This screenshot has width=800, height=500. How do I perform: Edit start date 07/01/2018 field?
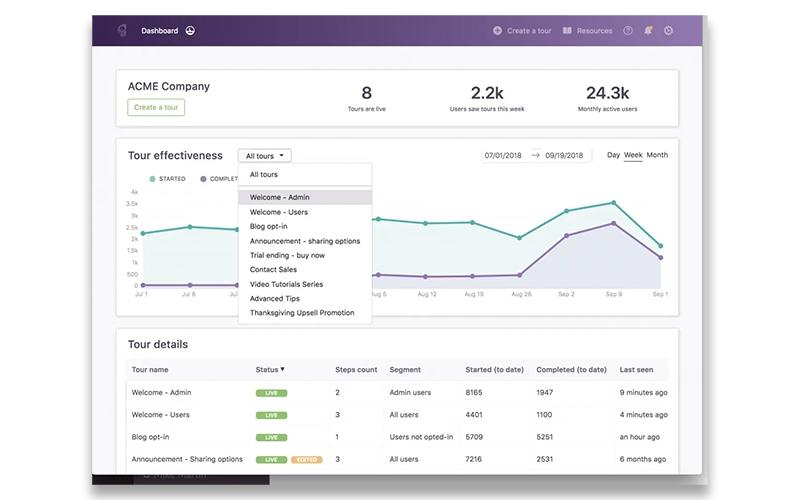click(x=503, y=155)
